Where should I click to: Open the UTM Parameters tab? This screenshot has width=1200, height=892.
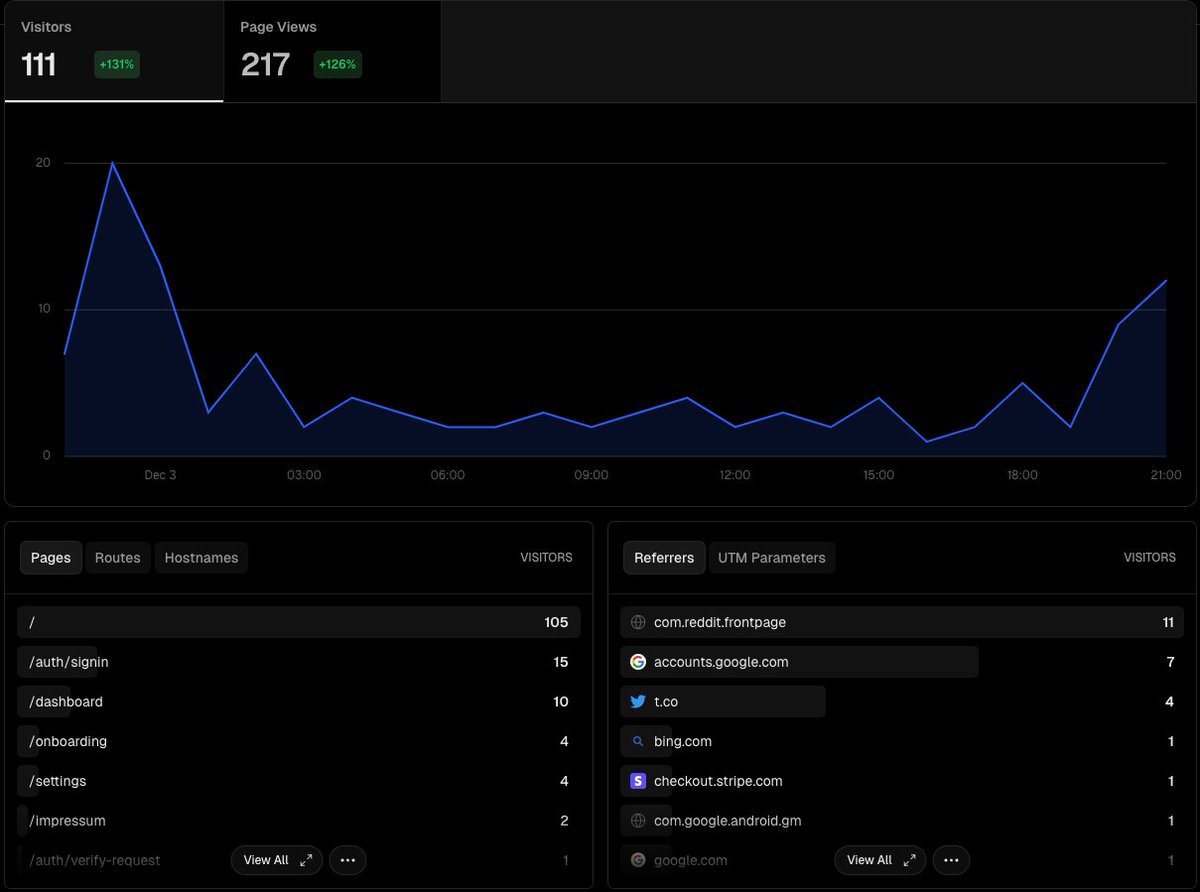[771, 557]
